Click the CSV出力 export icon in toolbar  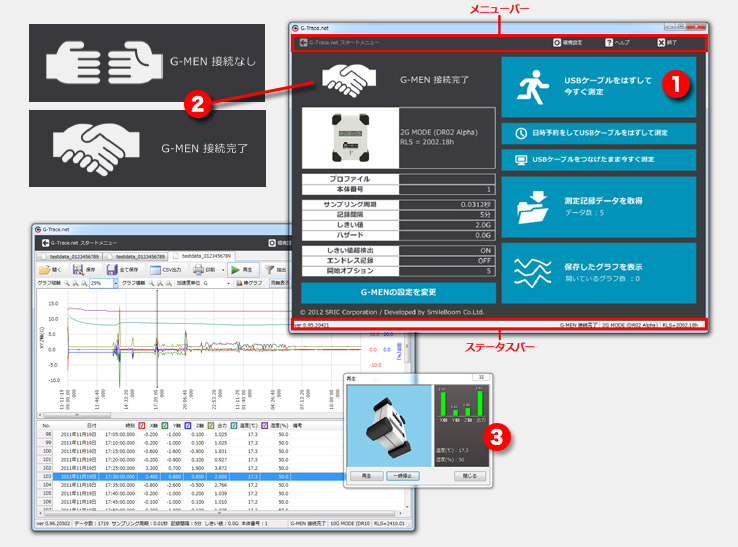click(x=157, y=270)
